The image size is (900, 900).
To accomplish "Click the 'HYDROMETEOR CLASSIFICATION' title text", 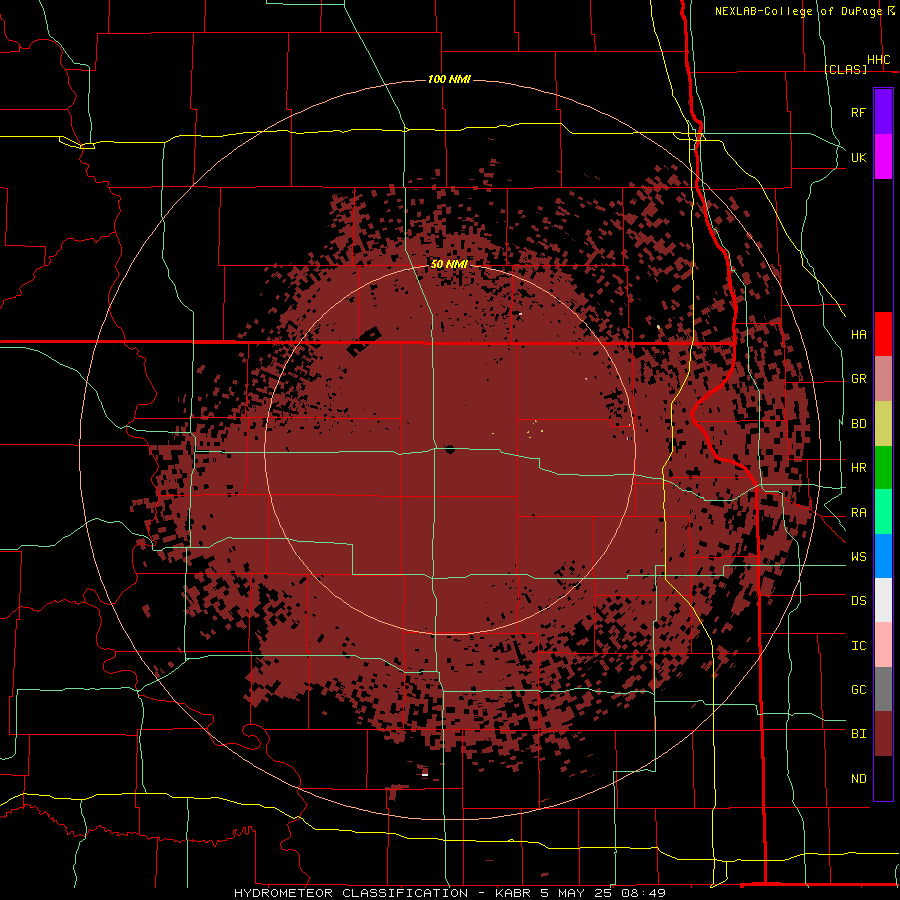I will (x=351, y=893).
